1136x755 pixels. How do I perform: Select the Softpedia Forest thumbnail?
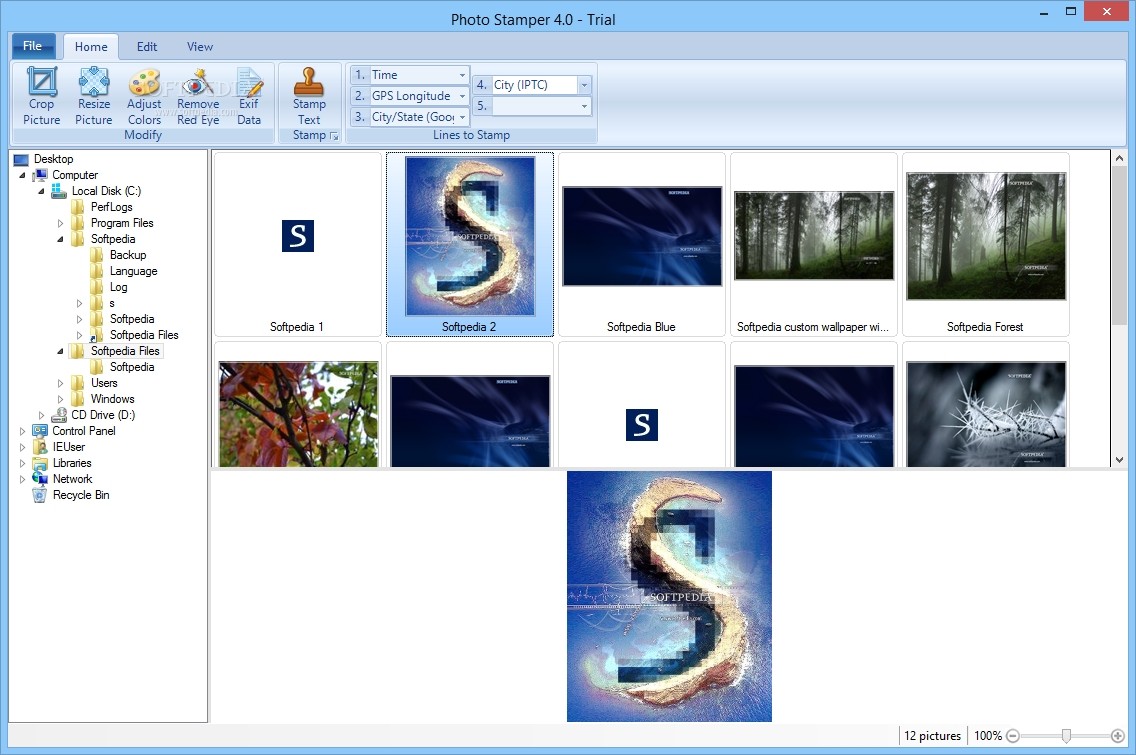point(986,244)
